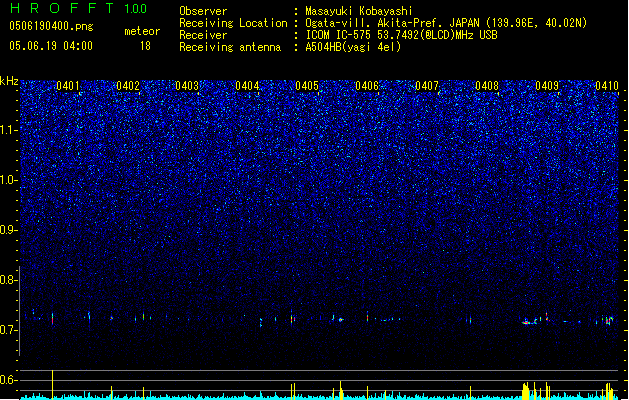The height and width of the screenshot is (400, 629).
Task: Click the tallest yellow power spike near 0401
Action: point(53,385)
